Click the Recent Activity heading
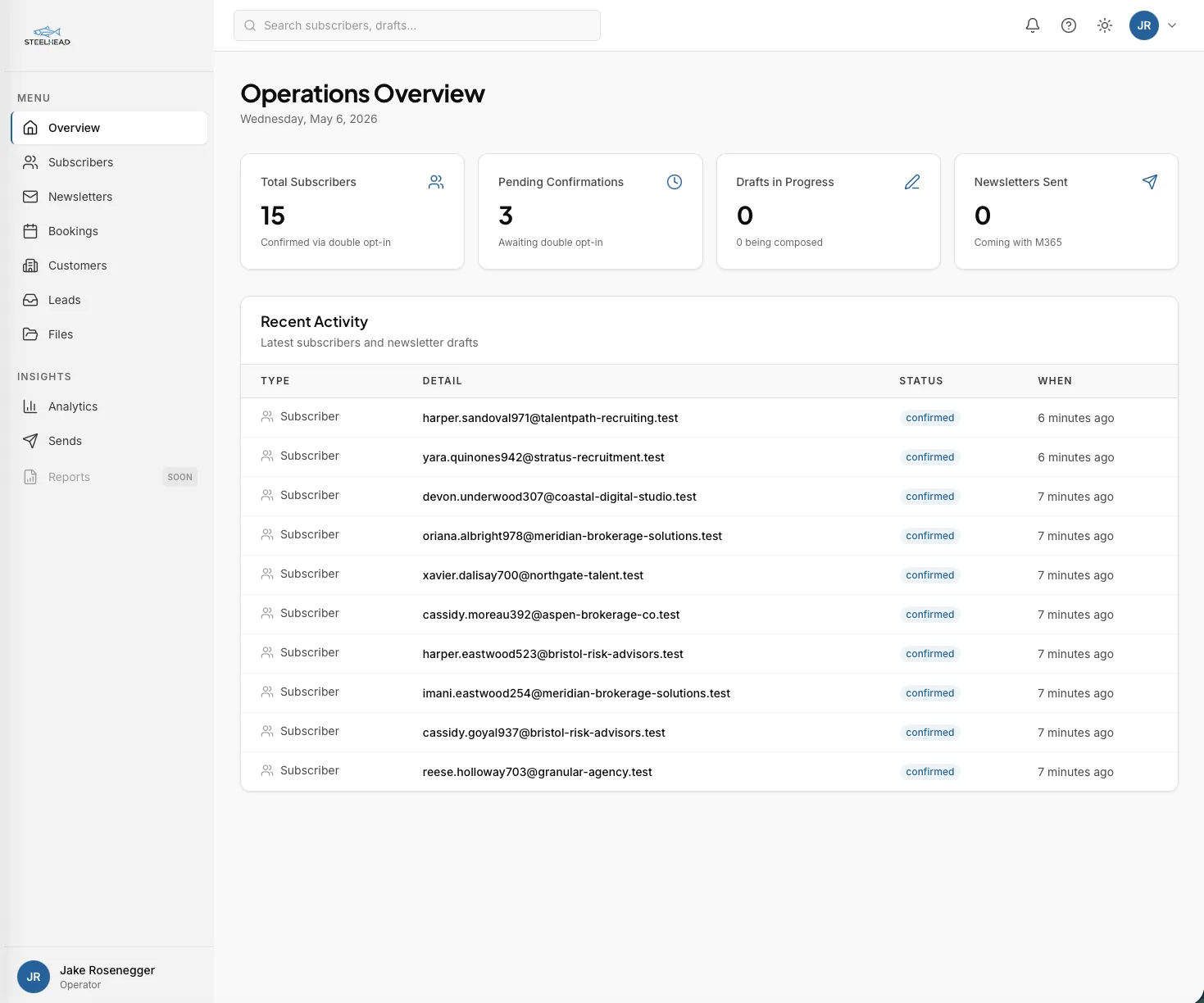1204x1003 pixels. (314, 322)
